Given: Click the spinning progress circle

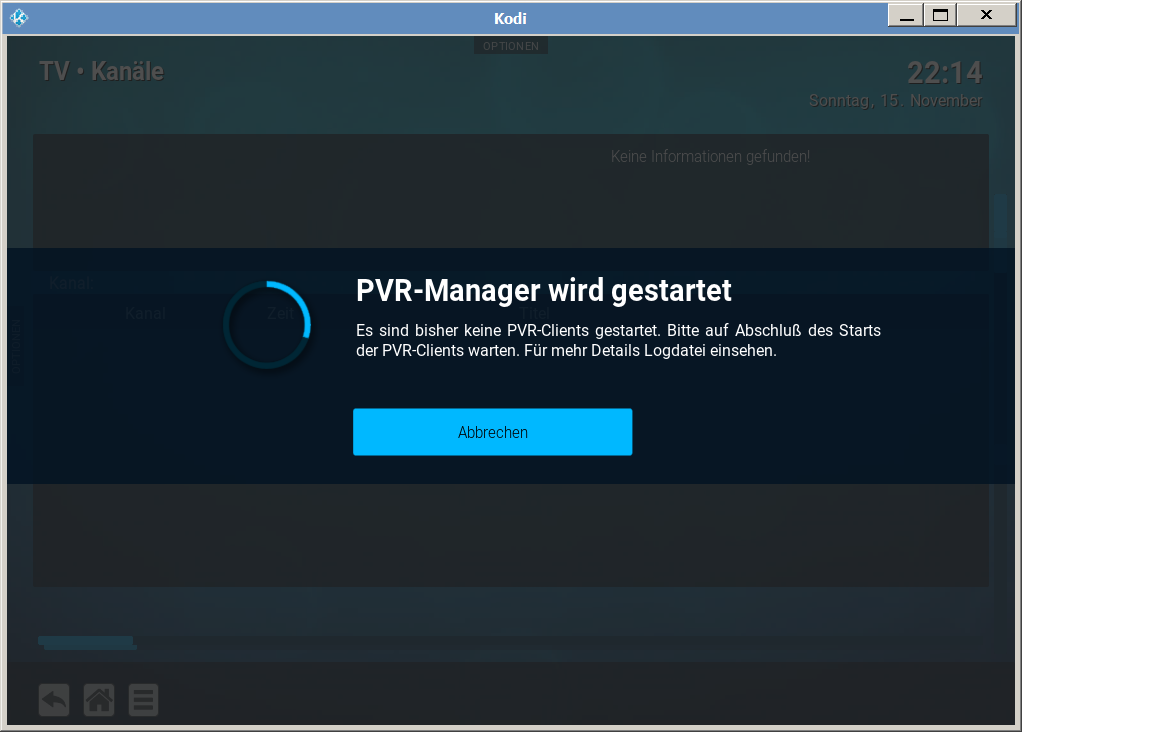Looking at the screenshot, I should (x=267, y=324).
